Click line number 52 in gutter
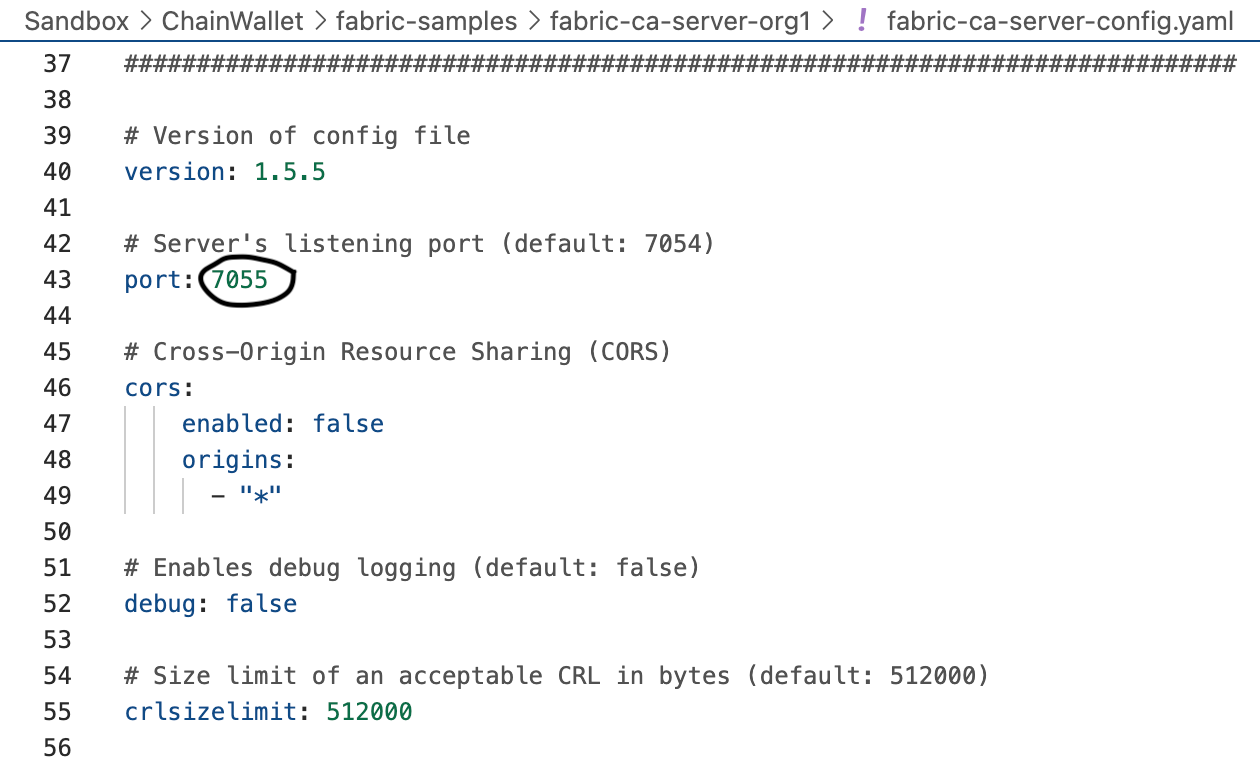Viewport: 1260px width, 764px height. click(58, 604)
